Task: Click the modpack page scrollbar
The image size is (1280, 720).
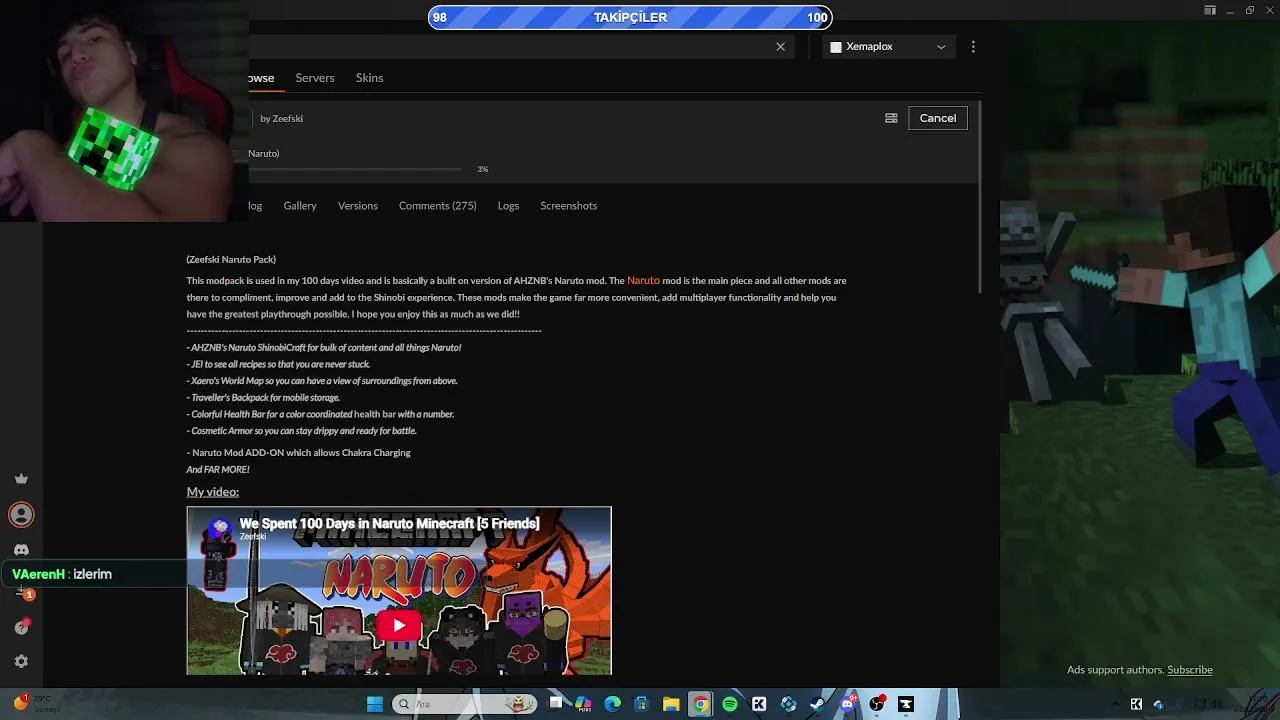Action: tap(981, 197)
